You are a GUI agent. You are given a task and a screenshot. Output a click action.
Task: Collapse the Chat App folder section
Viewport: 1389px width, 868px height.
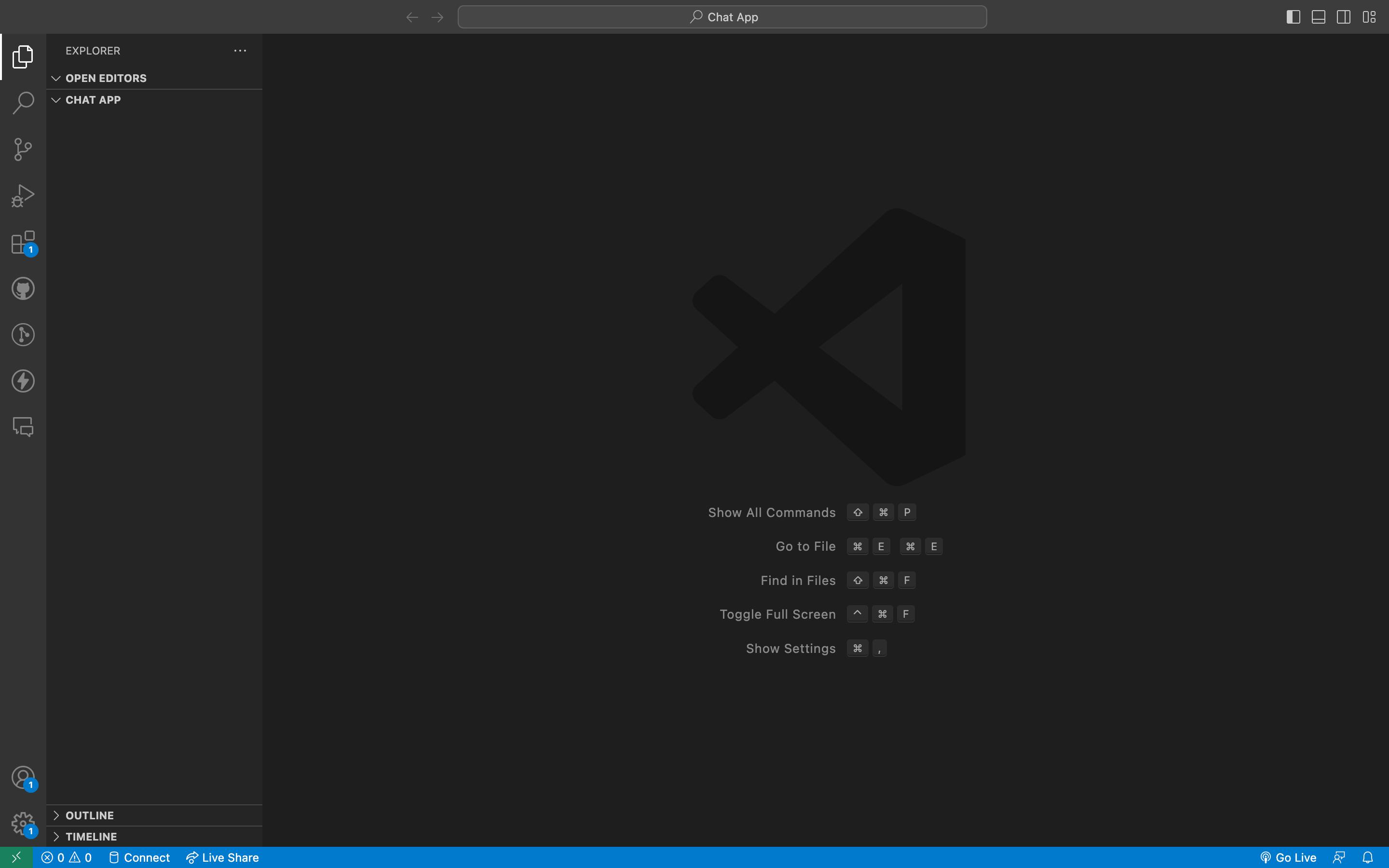click(154, 100)
